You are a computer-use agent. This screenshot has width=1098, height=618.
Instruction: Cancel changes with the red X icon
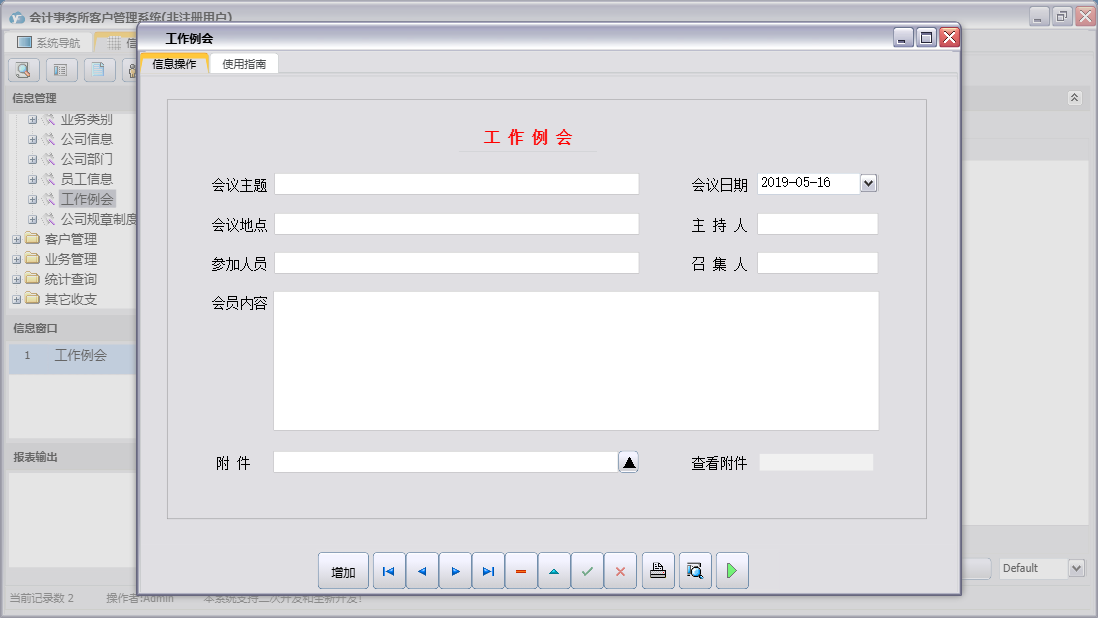[x=620, y=570]
